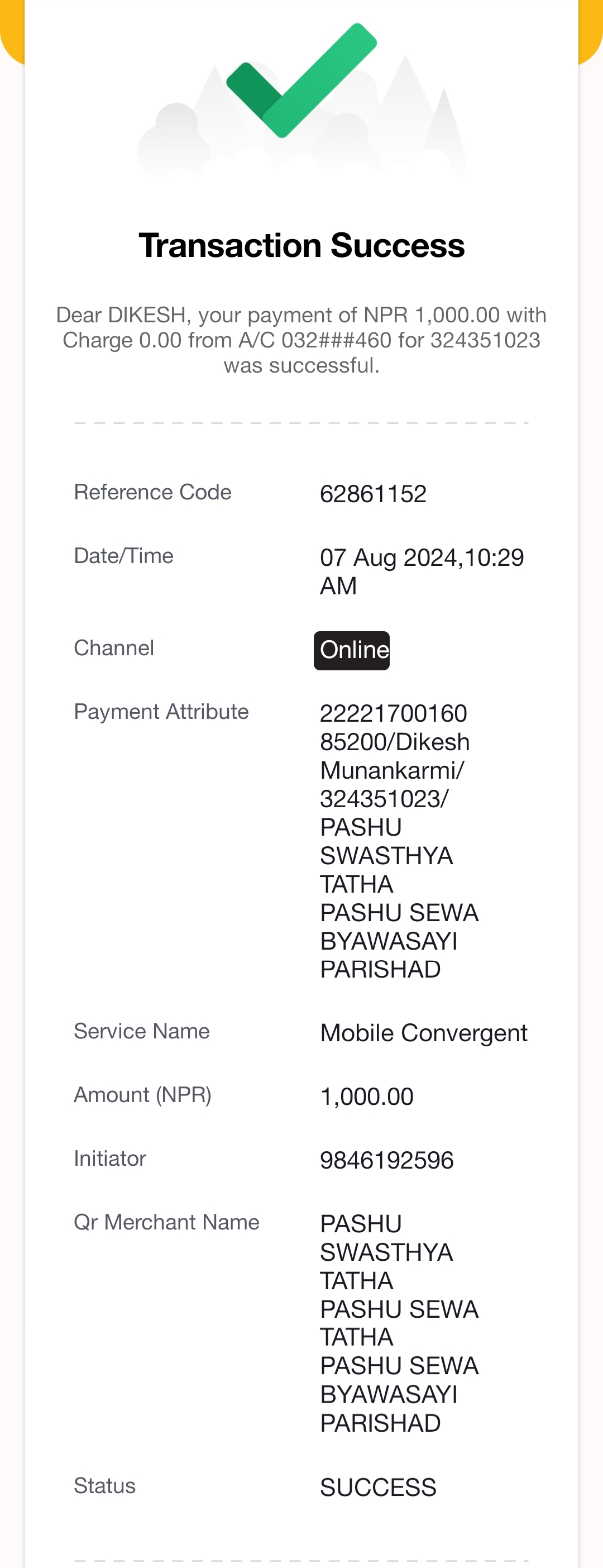603x1568 pixels.
Task: Tap the SUCCESS status value
Action: coord(378,1487)
